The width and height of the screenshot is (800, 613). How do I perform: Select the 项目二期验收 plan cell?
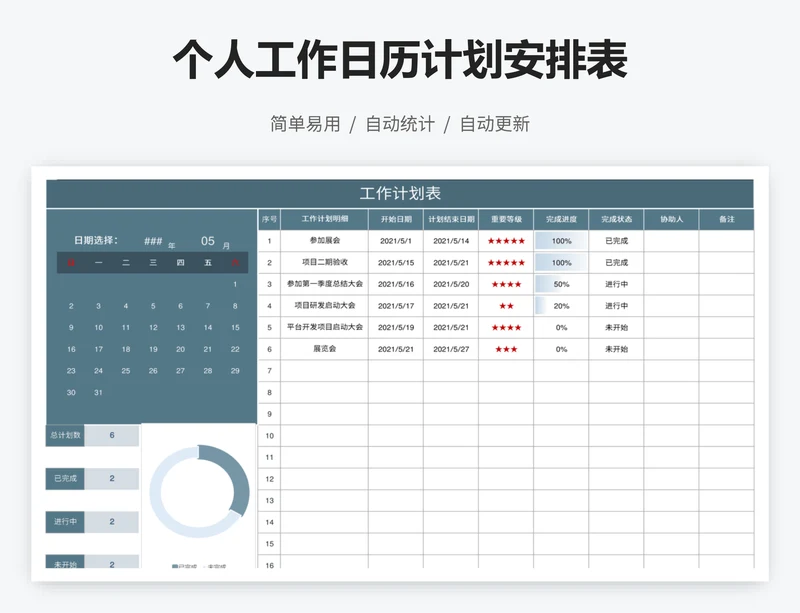[x=324, y=262]
